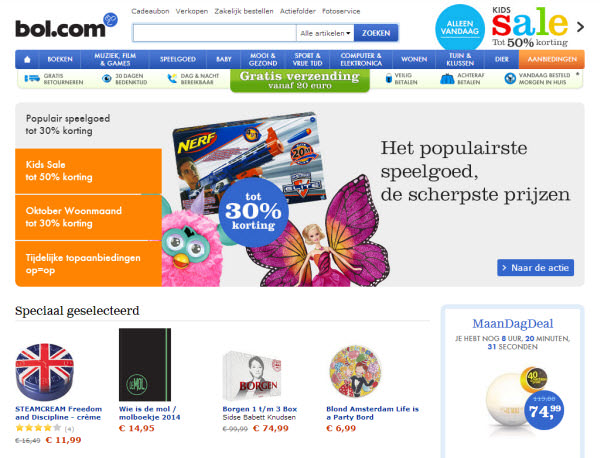Click the achteraf betalen icon
600x458 pixels.
tap(447, 79)
